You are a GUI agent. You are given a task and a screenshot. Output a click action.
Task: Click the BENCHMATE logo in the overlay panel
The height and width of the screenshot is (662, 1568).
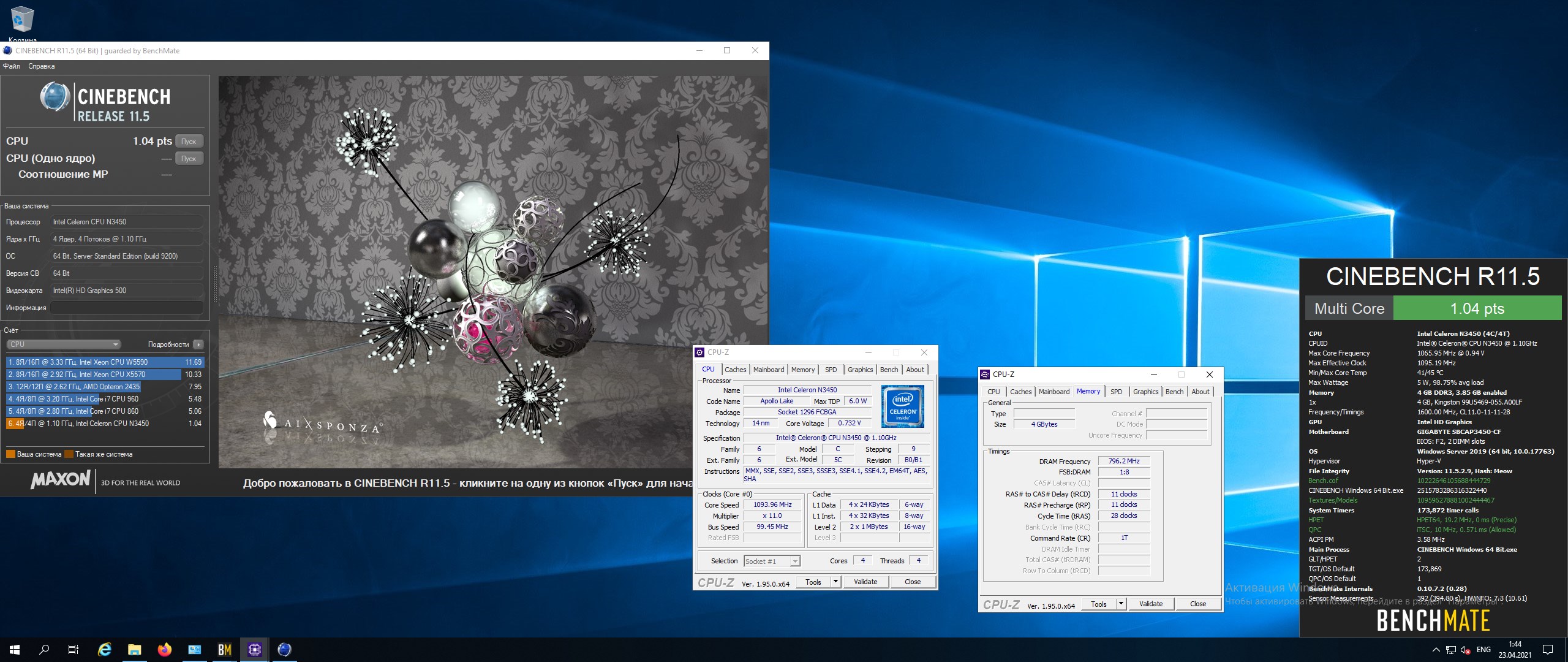[1433, 620]
